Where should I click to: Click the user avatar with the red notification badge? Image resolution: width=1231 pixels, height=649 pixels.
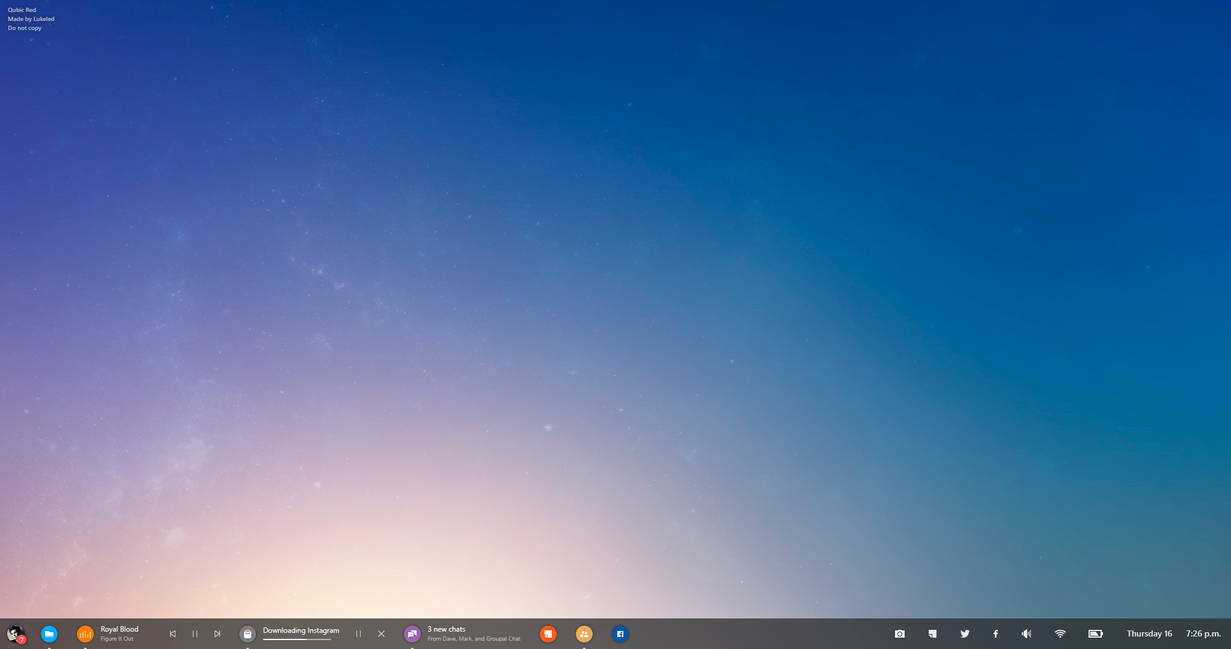[x=14, y=633]
